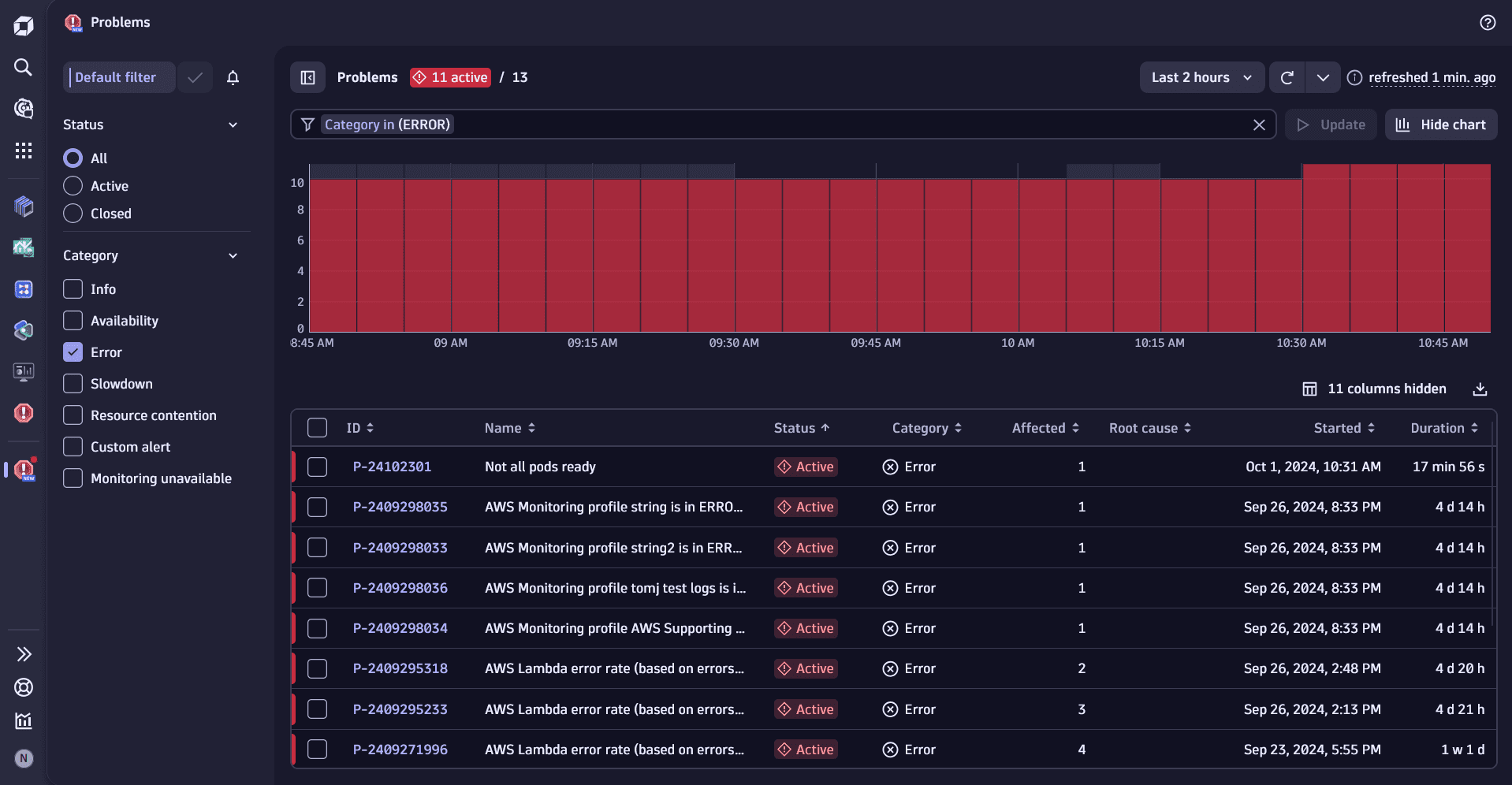The image size is (1512, 785).
Task: Open problem link P-2409271996
Action: (x=400, y=750)
